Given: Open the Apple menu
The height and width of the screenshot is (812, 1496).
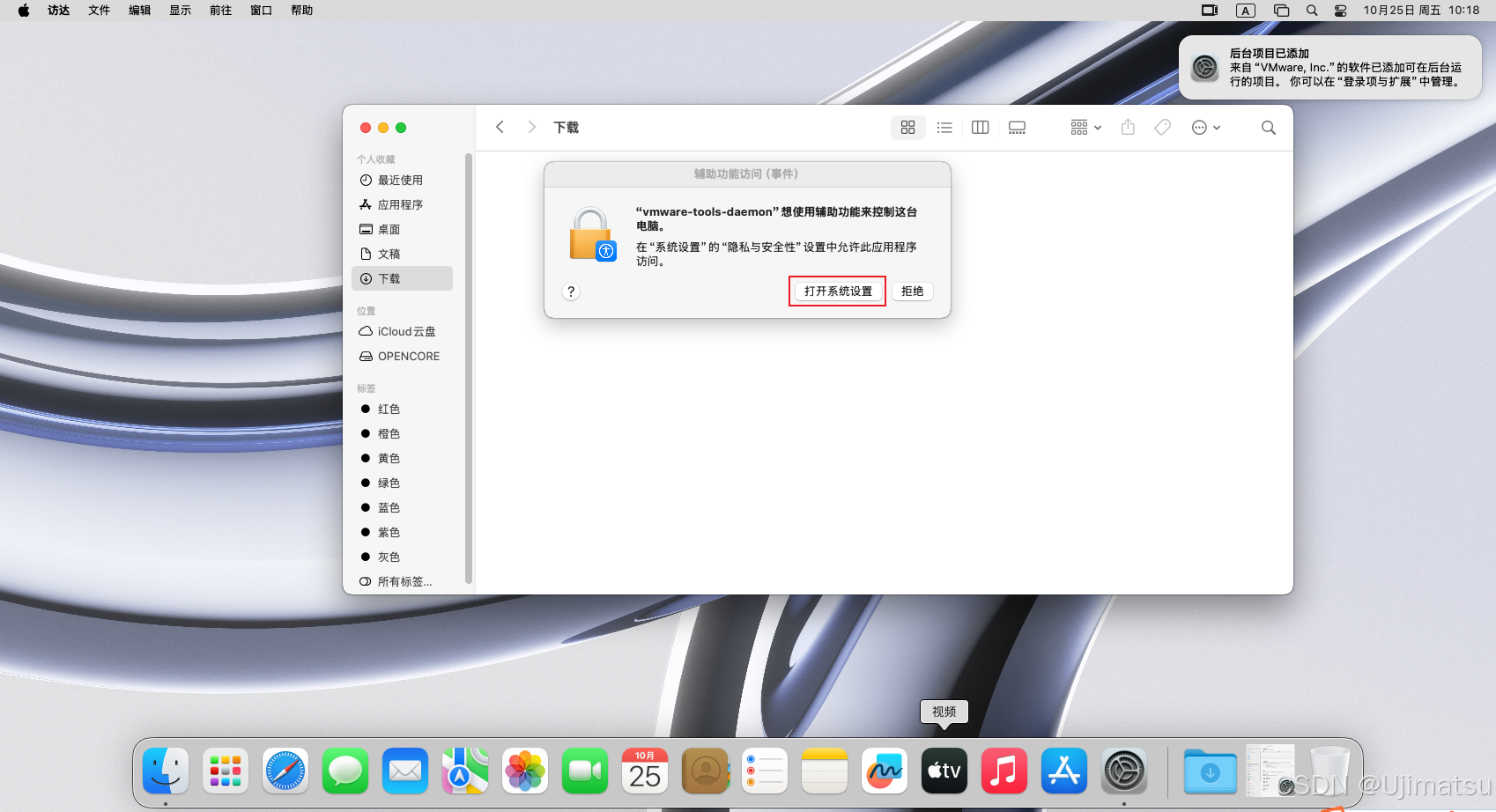Looking at the screenshot, I should [x=24, y=11].
